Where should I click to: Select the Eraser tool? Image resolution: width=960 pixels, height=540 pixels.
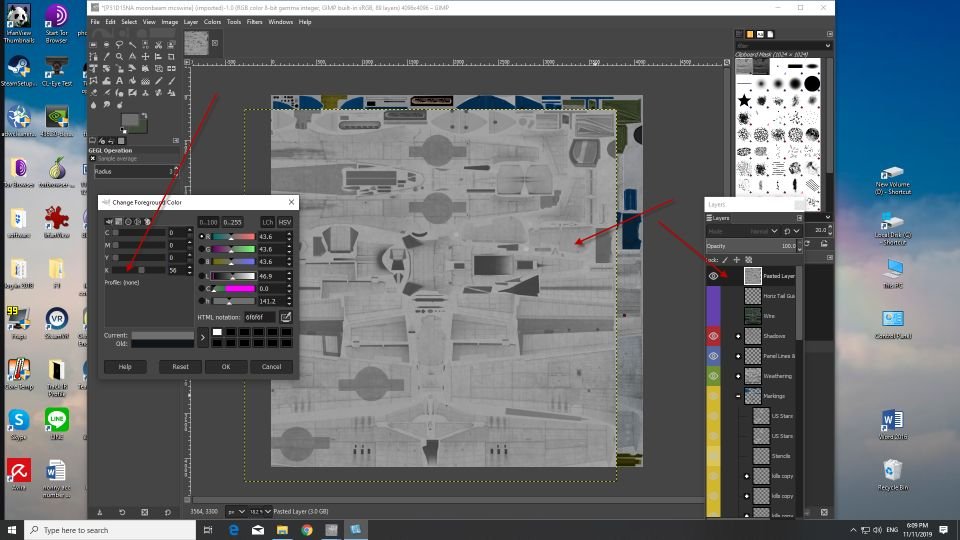(x=92, y=92)
